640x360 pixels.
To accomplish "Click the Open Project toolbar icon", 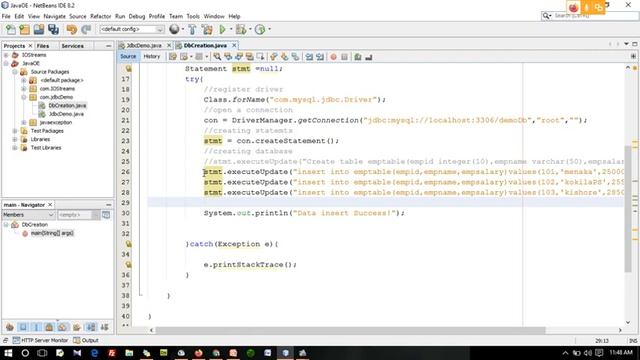I will pos(39,29).
